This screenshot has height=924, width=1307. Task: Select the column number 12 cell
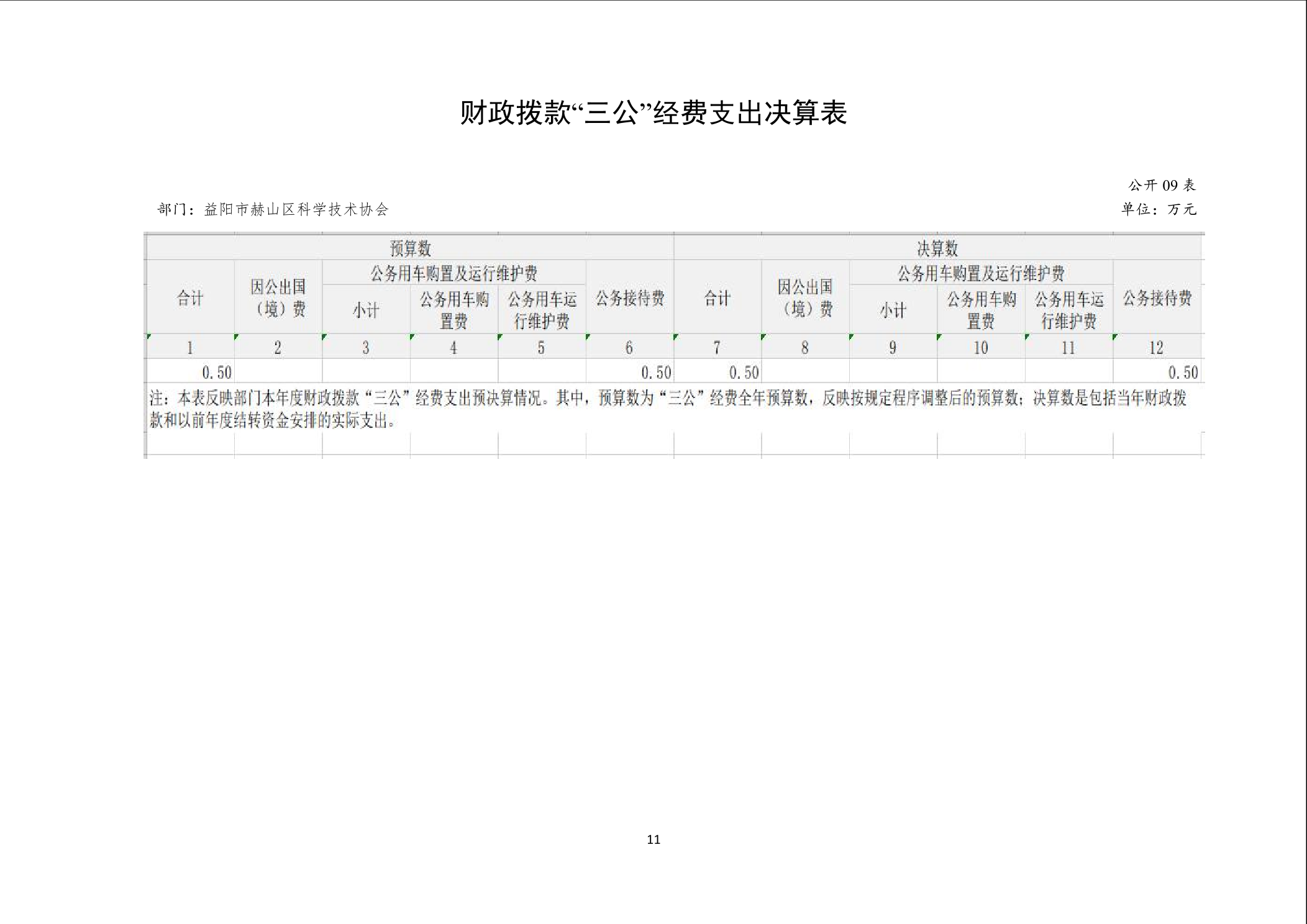click(1156, 348)
